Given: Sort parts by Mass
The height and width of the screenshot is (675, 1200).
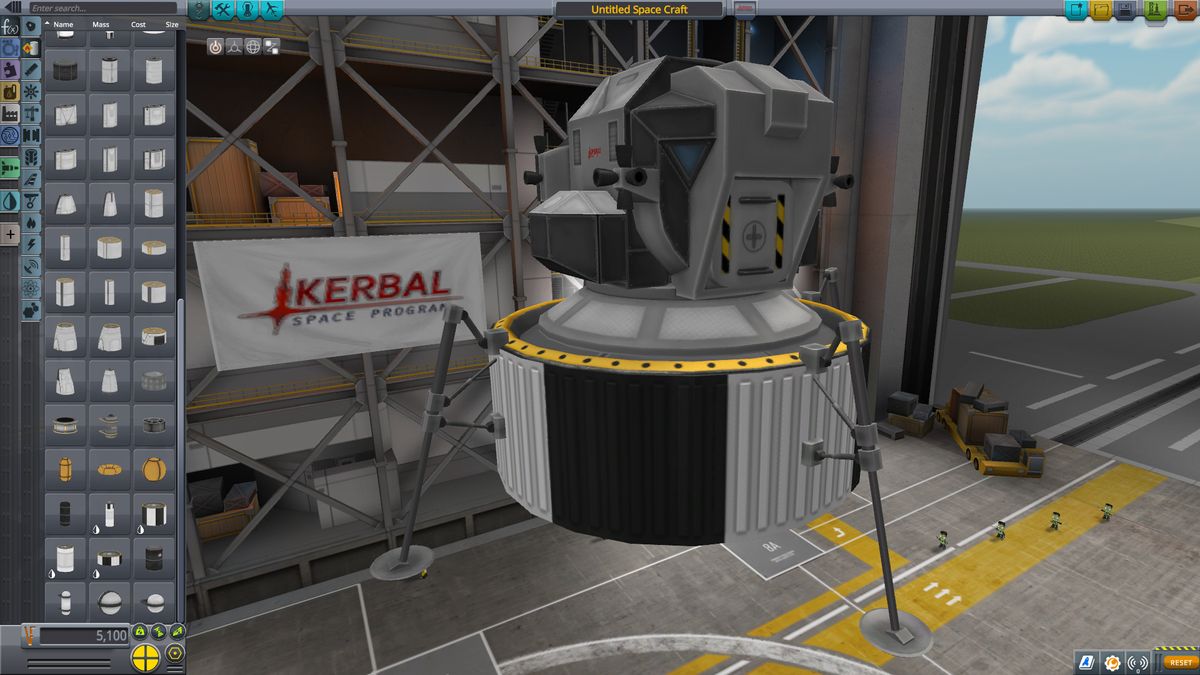Looking at the screenshot, I should 101,24.
